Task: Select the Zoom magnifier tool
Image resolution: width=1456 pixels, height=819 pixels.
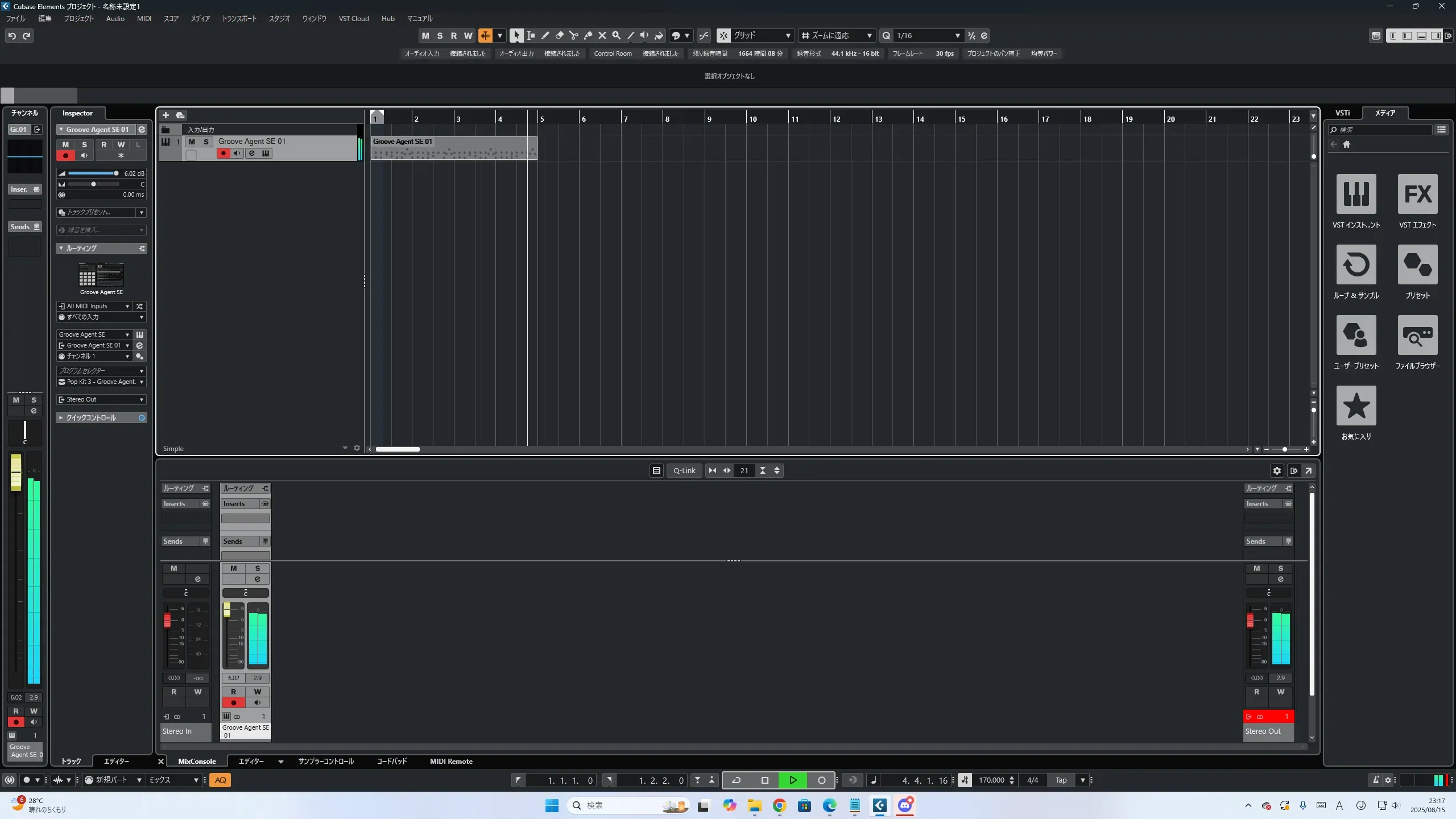Action: (x=616, y=35)
